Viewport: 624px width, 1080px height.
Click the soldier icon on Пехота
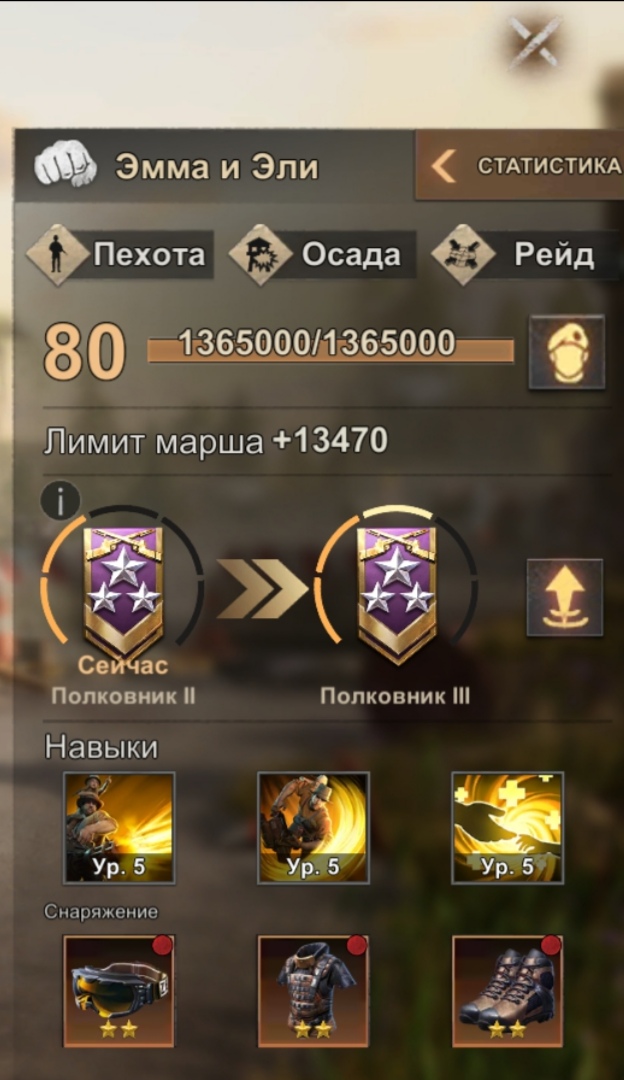click(57, 254)
